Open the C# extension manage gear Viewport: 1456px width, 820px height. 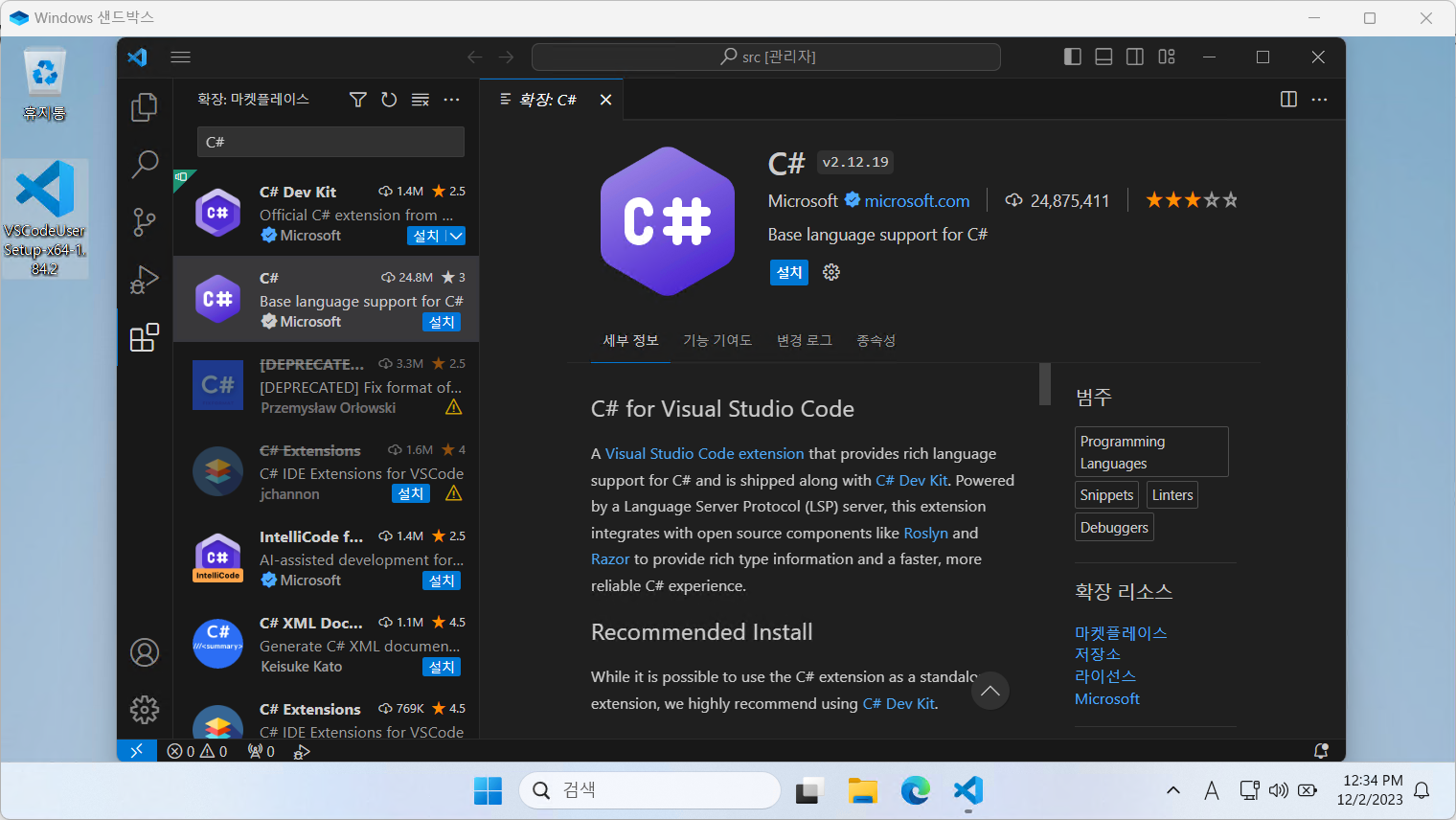pyautogui.click(x=831, y=272)
